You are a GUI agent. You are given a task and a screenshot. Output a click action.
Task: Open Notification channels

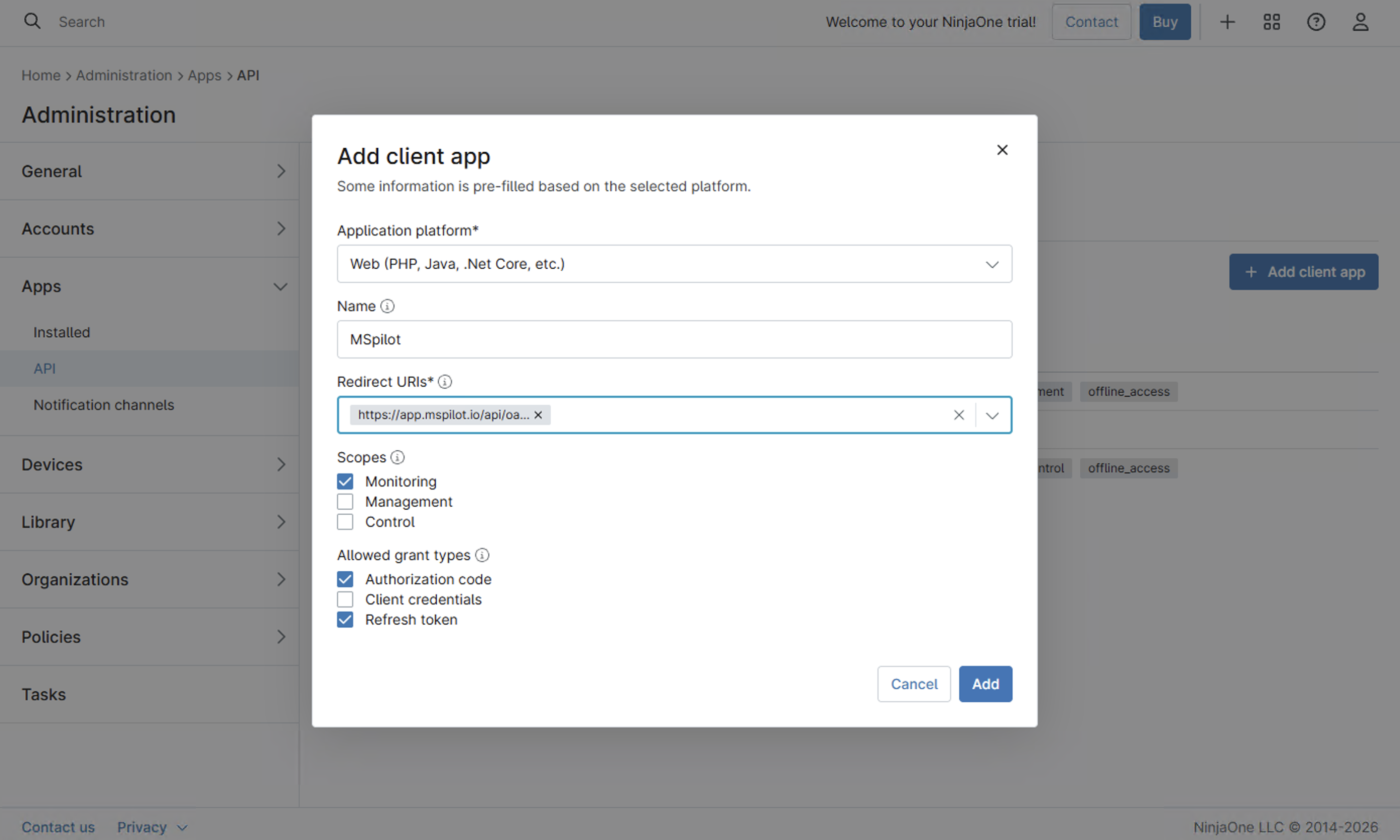point(103,405)
